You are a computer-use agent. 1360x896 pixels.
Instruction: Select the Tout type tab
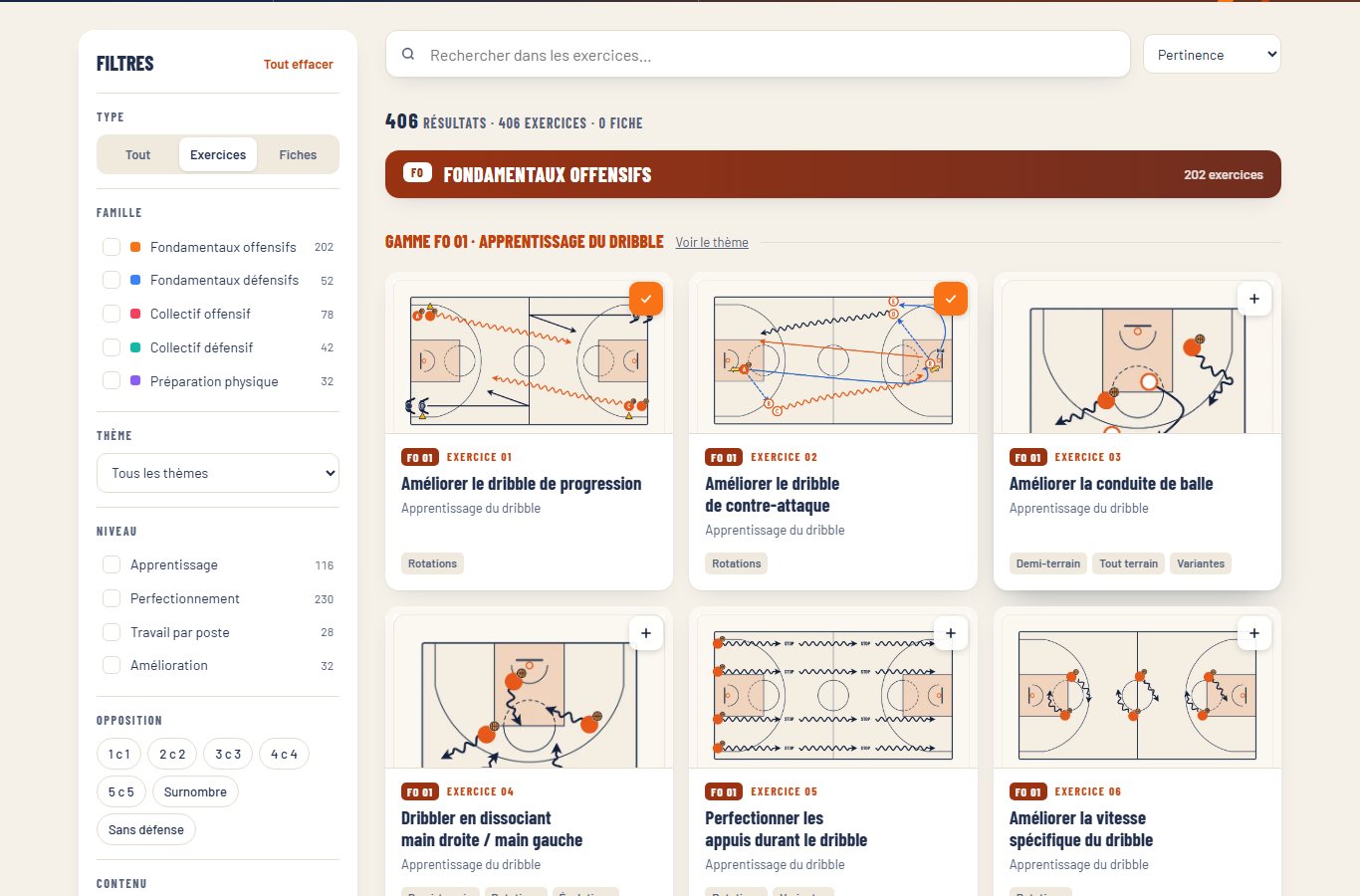tap(138, 154)
